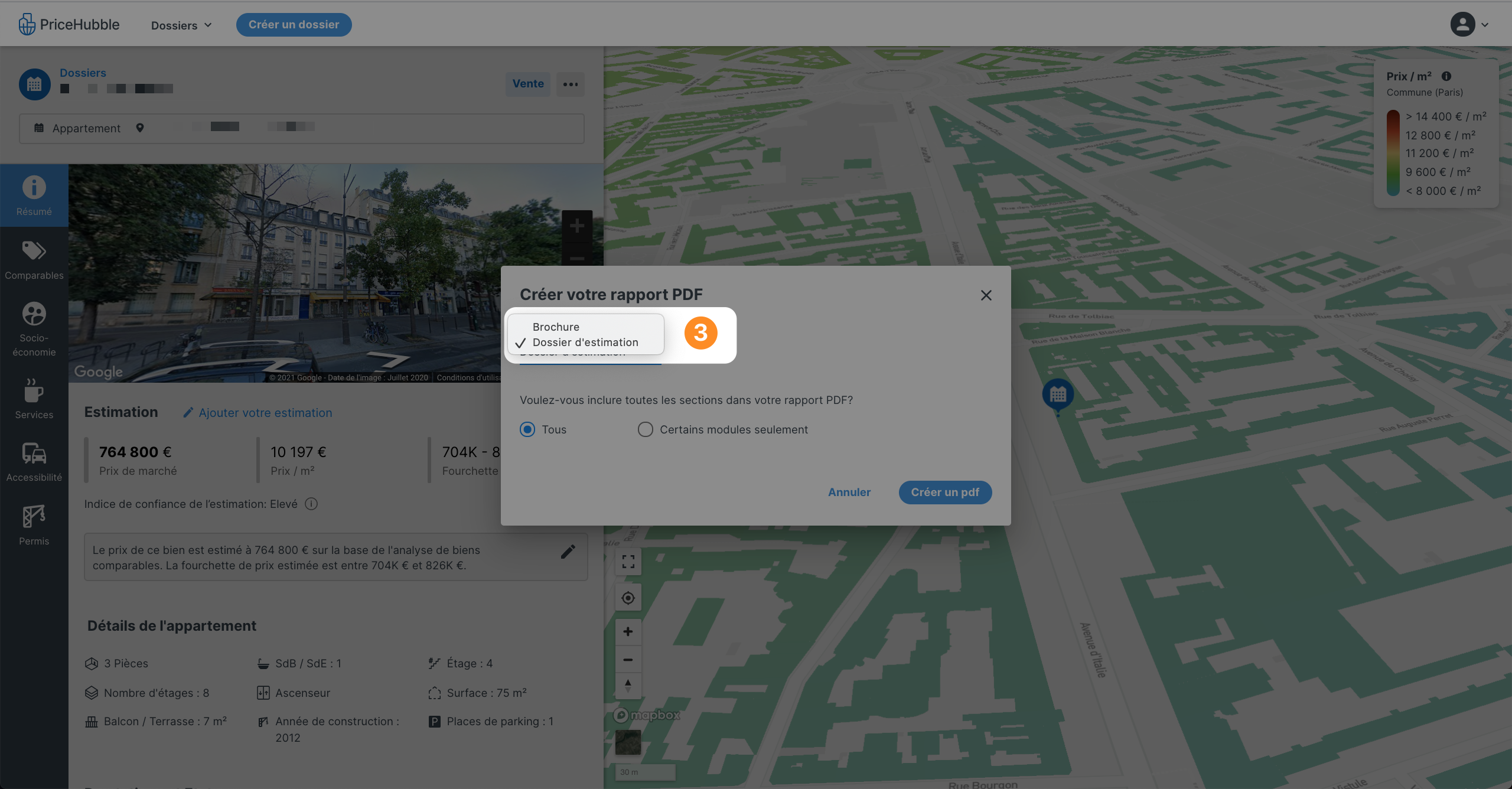Click the SdB / SdE : 1 detail

299,664
